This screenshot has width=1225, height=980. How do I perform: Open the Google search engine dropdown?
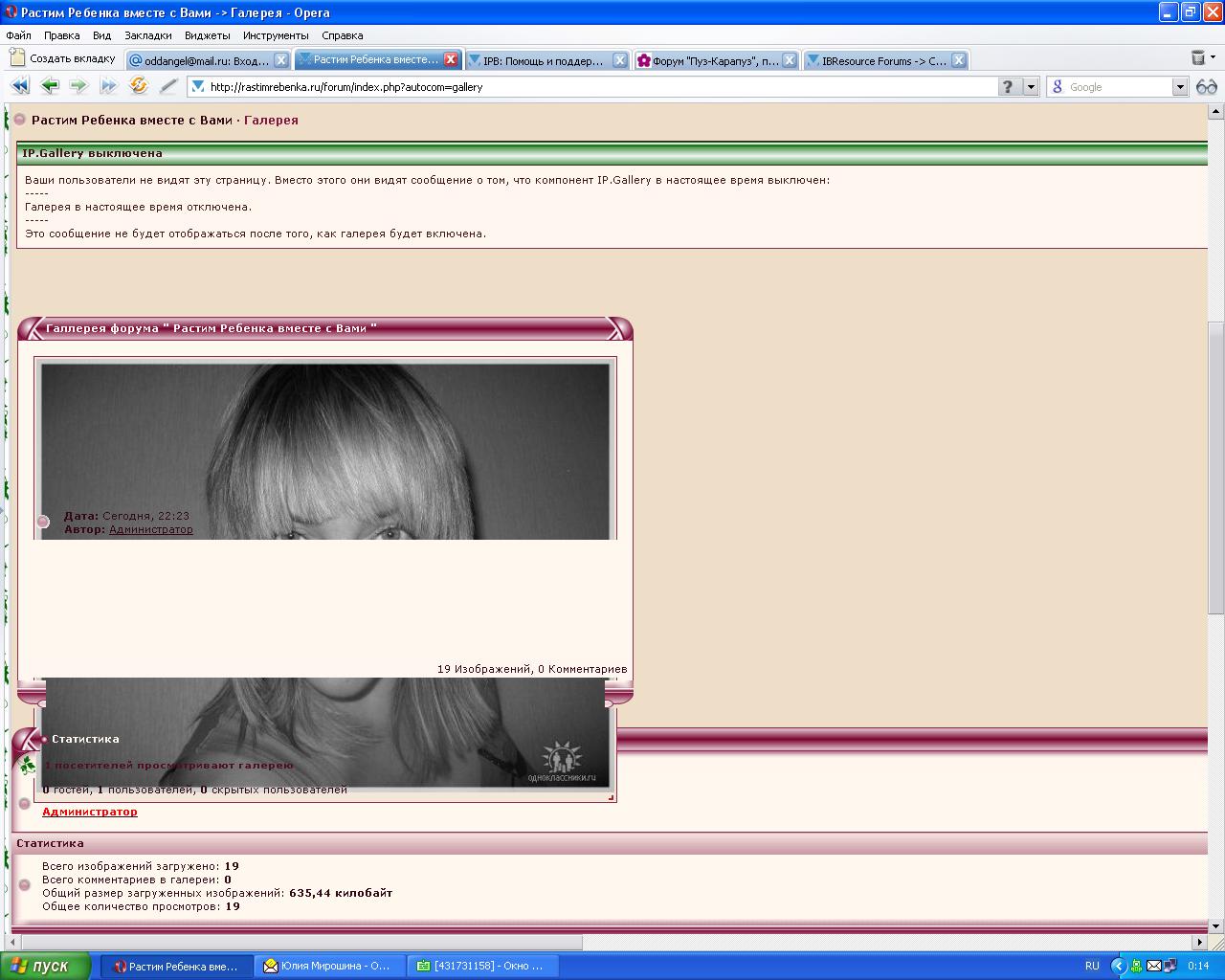click(x=1180, y=87)
